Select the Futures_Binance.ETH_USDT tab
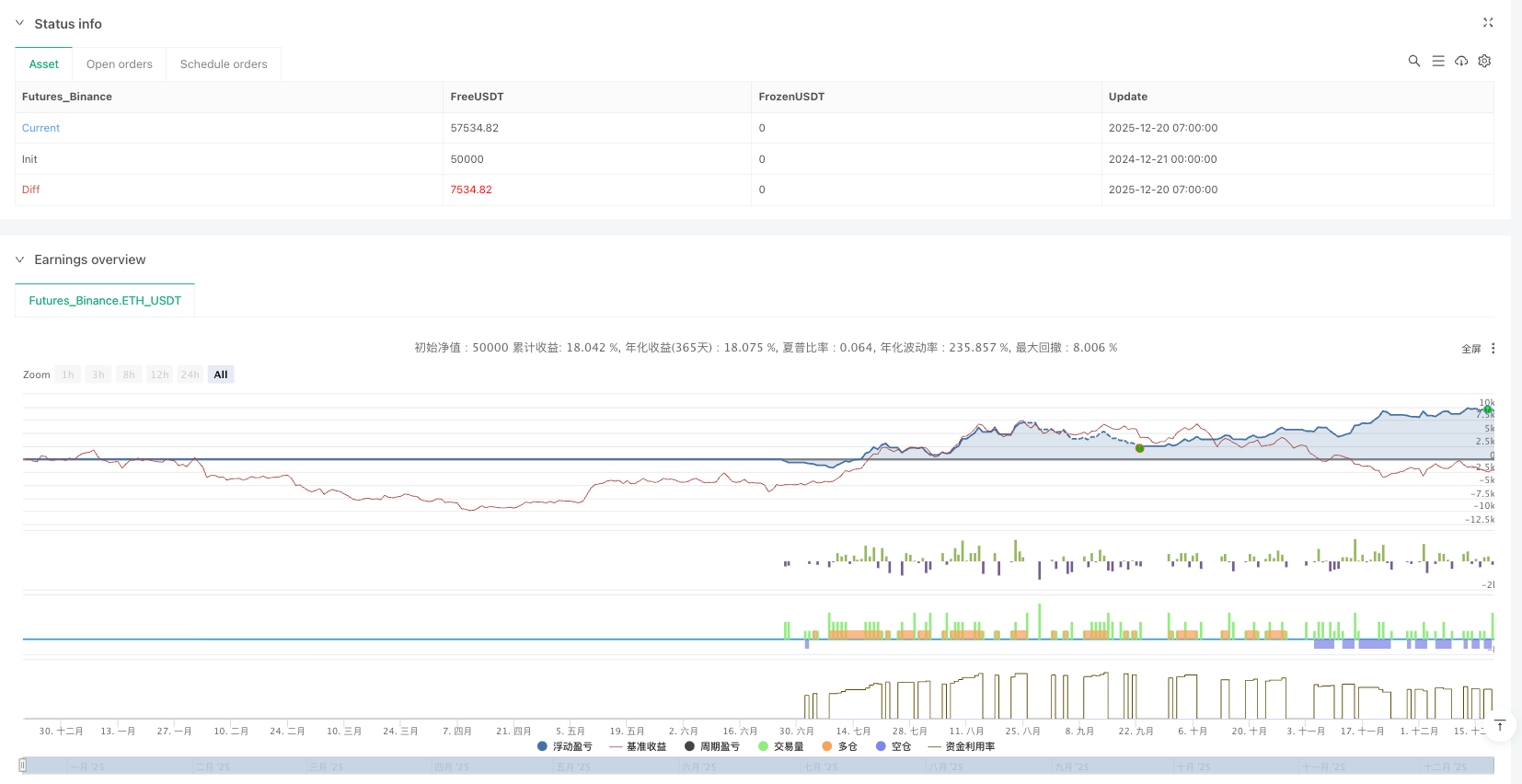The width and height of the screenshot is (1522, 784). [x=105, y=301]
